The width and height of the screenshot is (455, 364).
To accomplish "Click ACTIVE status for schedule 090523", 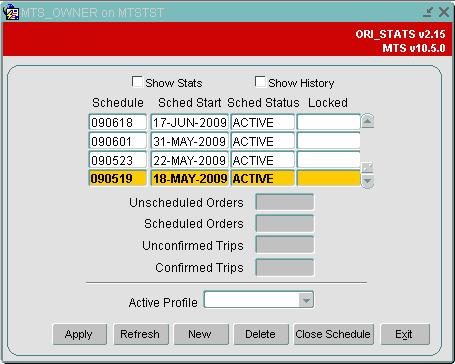I will tap(263, 160).
